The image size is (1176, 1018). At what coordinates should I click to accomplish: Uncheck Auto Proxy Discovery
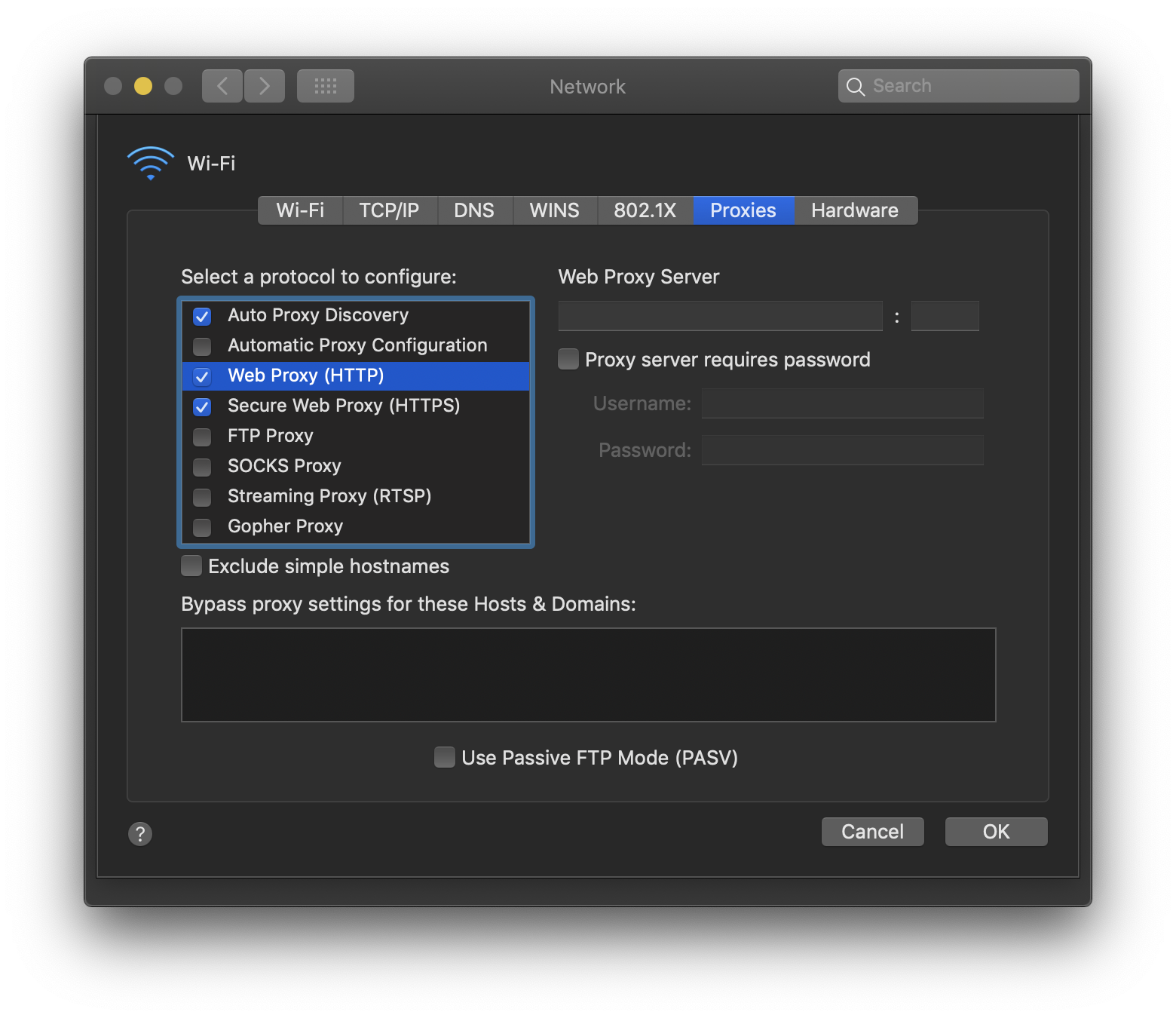202,316
